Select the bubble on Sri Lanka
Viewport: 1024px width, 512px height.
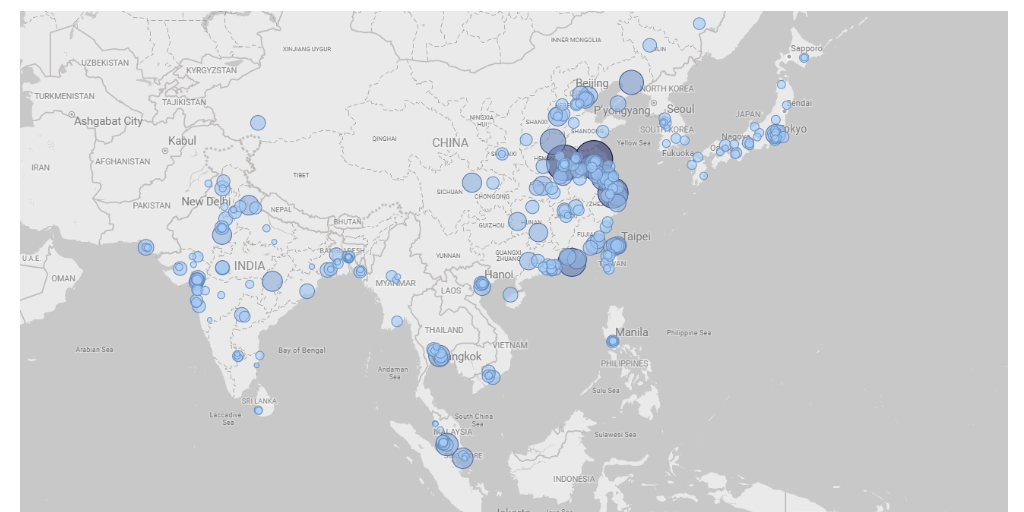(259, 410)
